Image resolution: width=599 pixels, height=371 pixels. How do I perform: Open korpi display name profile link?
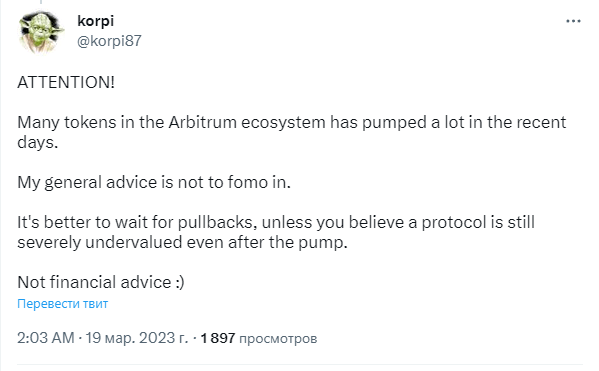click(x=96, y=21)
